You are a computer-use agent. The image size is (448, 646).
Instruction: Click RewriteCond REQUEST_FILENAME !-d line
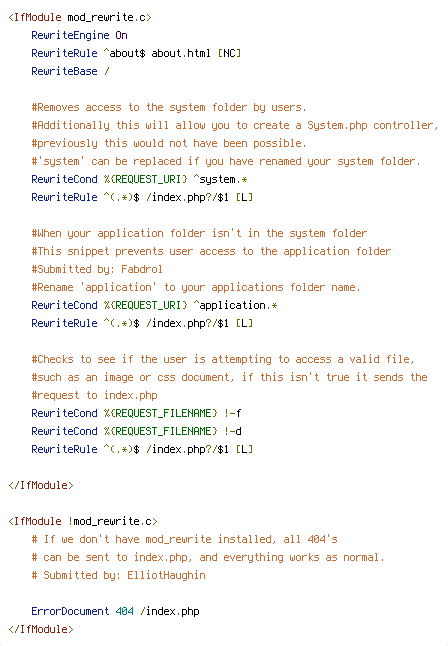pos(136,431)
